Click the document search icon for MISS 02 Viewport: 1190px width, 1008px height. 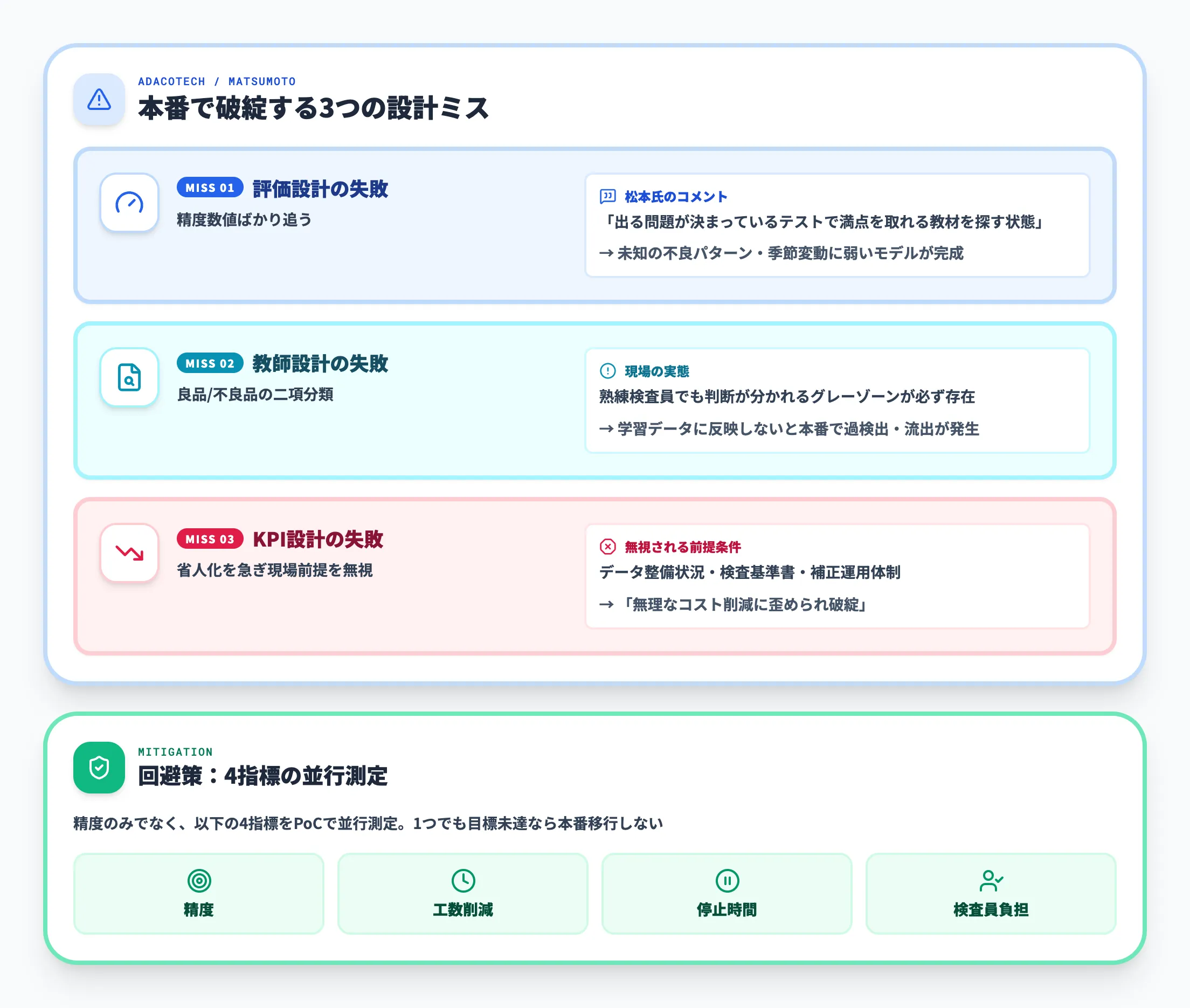[129, 378]
